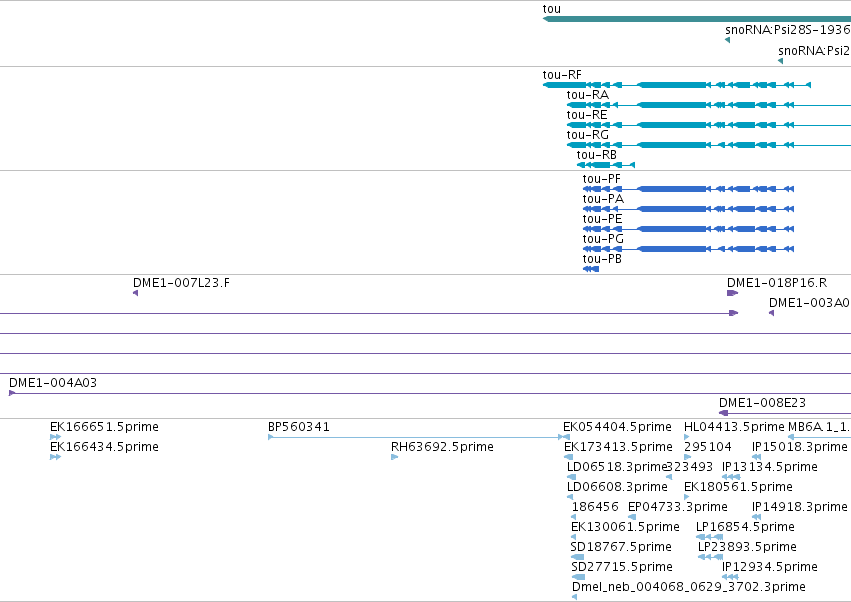Open the tou-RG transcript label

click(x=588, y=135)
